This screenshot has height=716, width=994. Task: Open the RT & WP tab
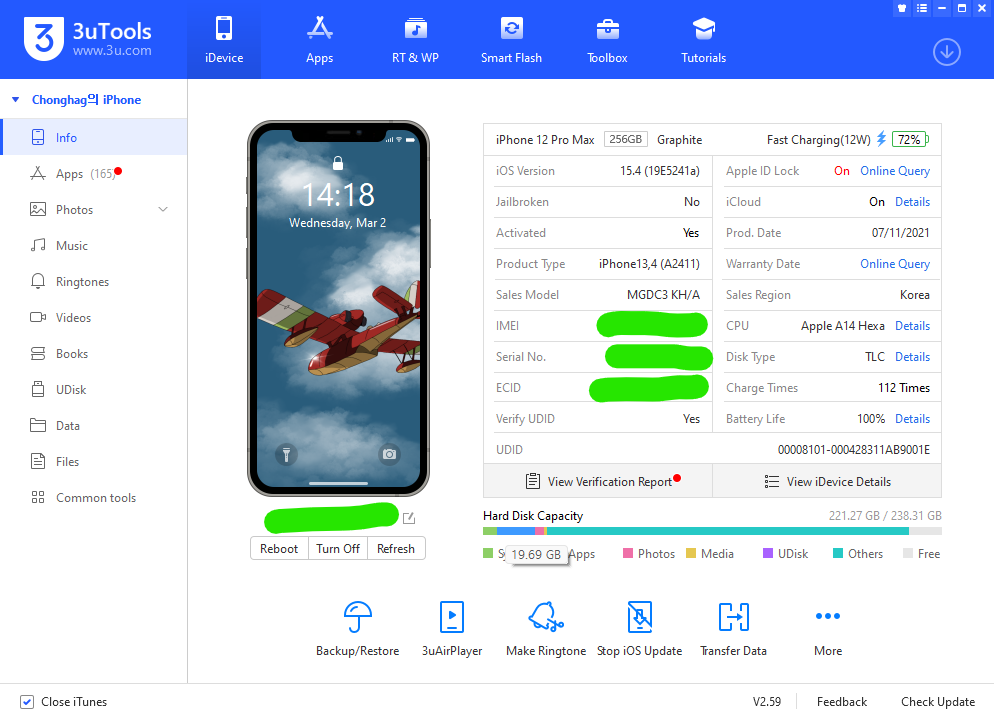pos(415,40)
